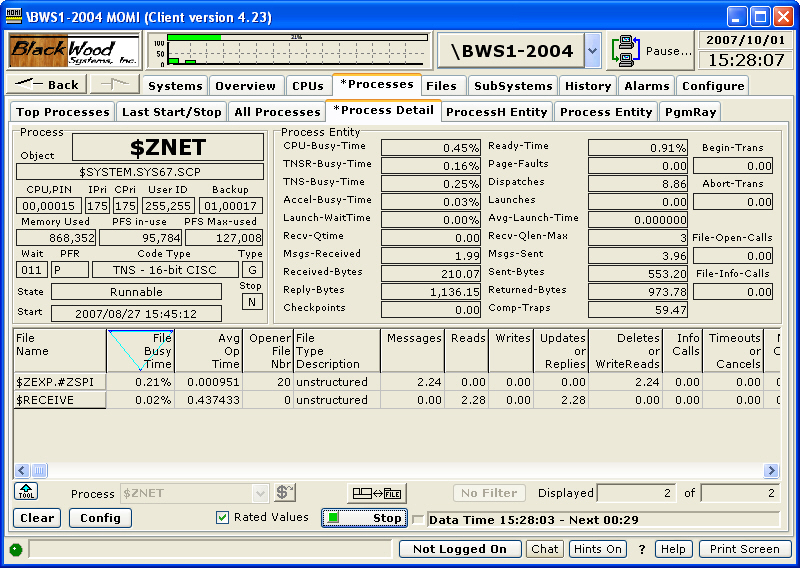Click the BlackWood Systems logo
The image size is (800, 568).
[74, 51]
